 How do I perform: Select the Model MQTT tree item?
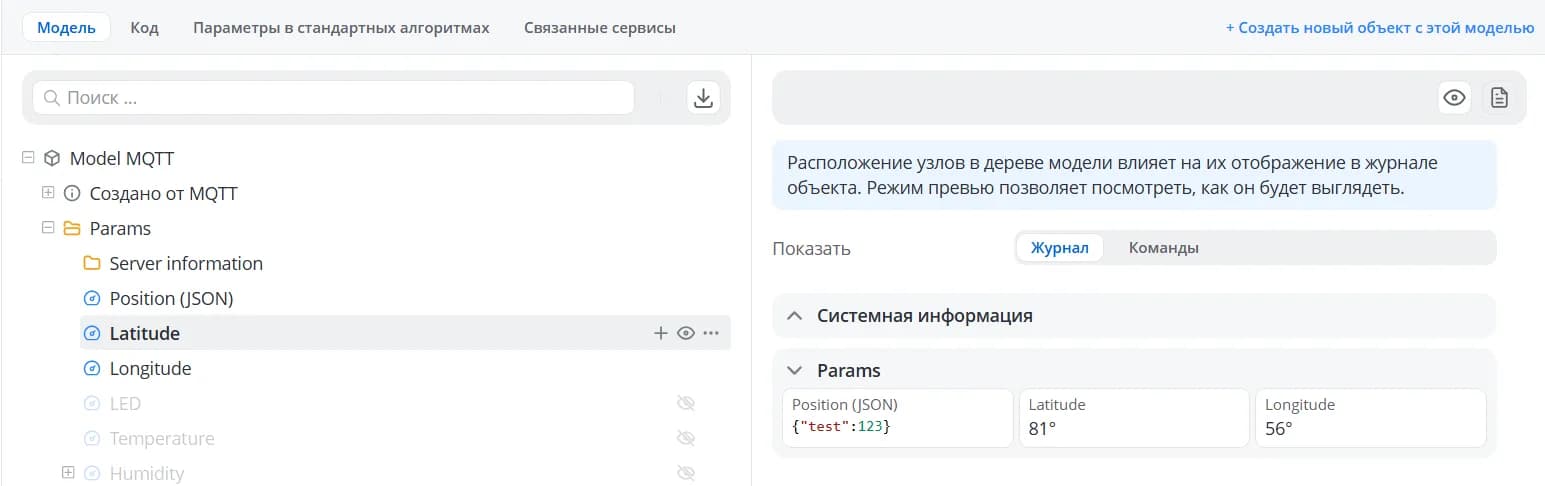(123, 158)
